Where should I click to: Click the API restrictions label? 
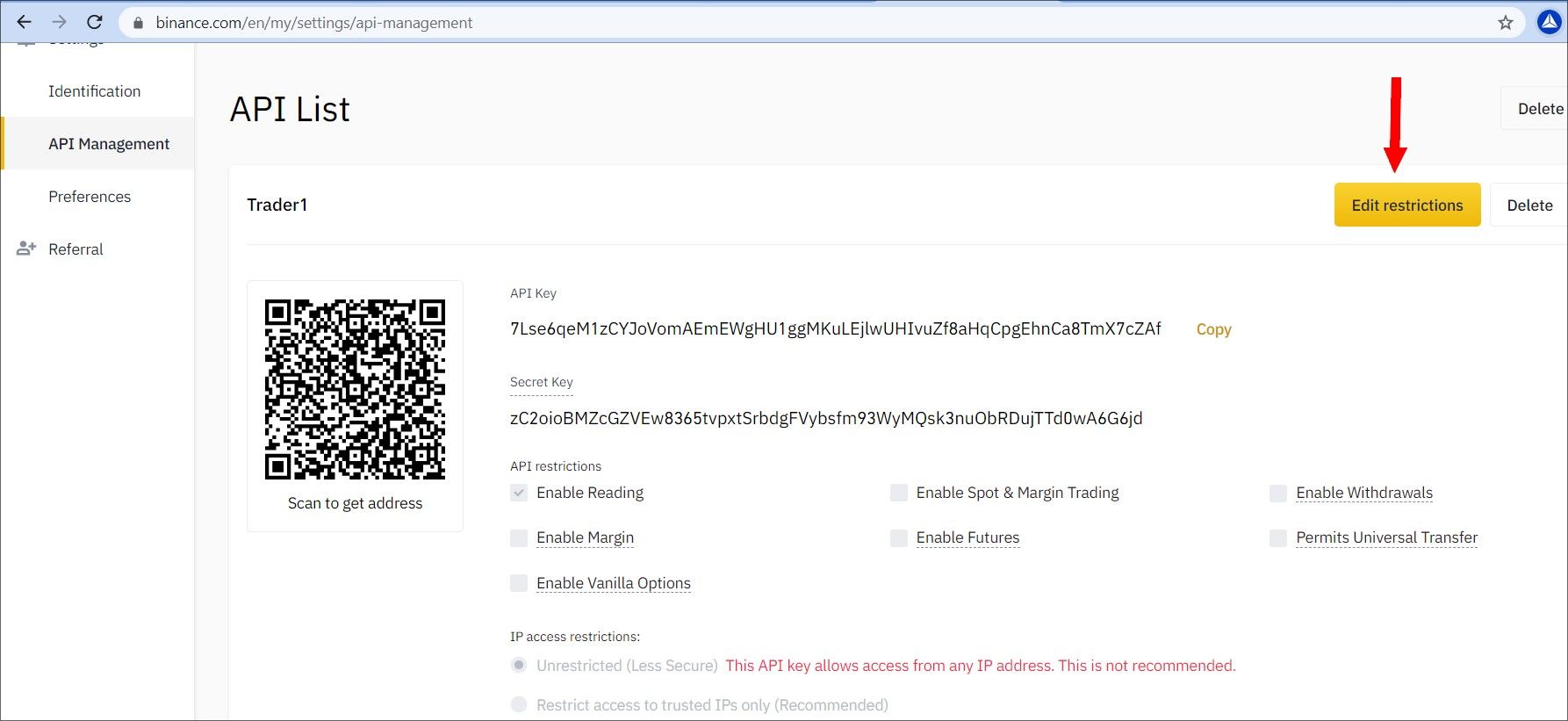(556, 466)
